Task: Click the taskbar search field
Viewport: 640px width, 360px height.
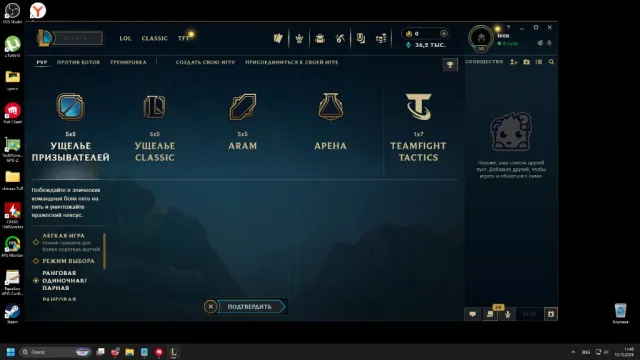Action: [x=55, y=352]
